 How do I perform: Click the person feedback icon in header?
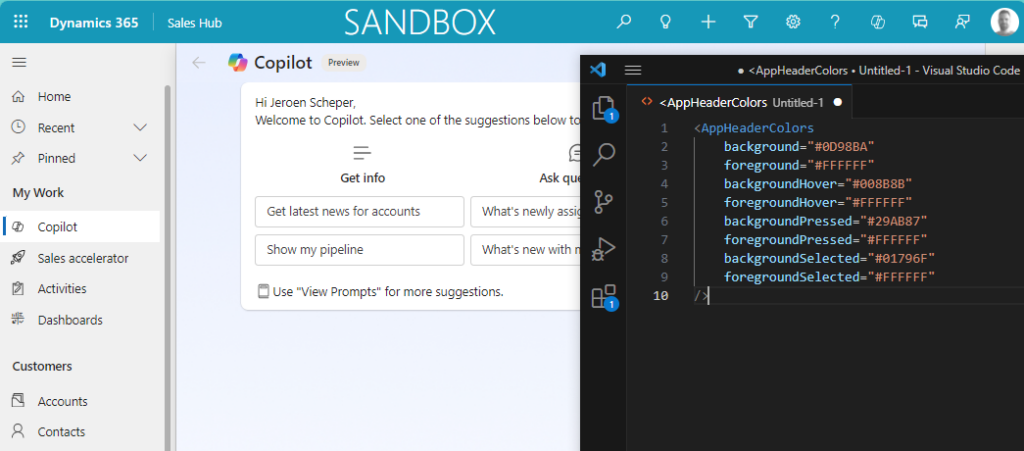962,22
